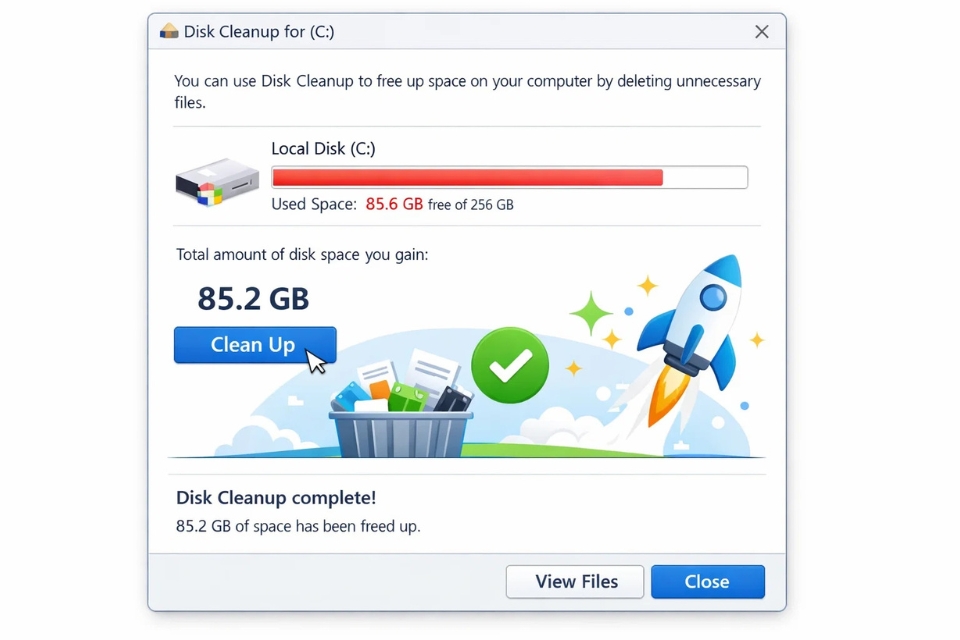Select the Local Disk (C:) drive icon
The image size is (960, 640).
[x=216, y=180]
